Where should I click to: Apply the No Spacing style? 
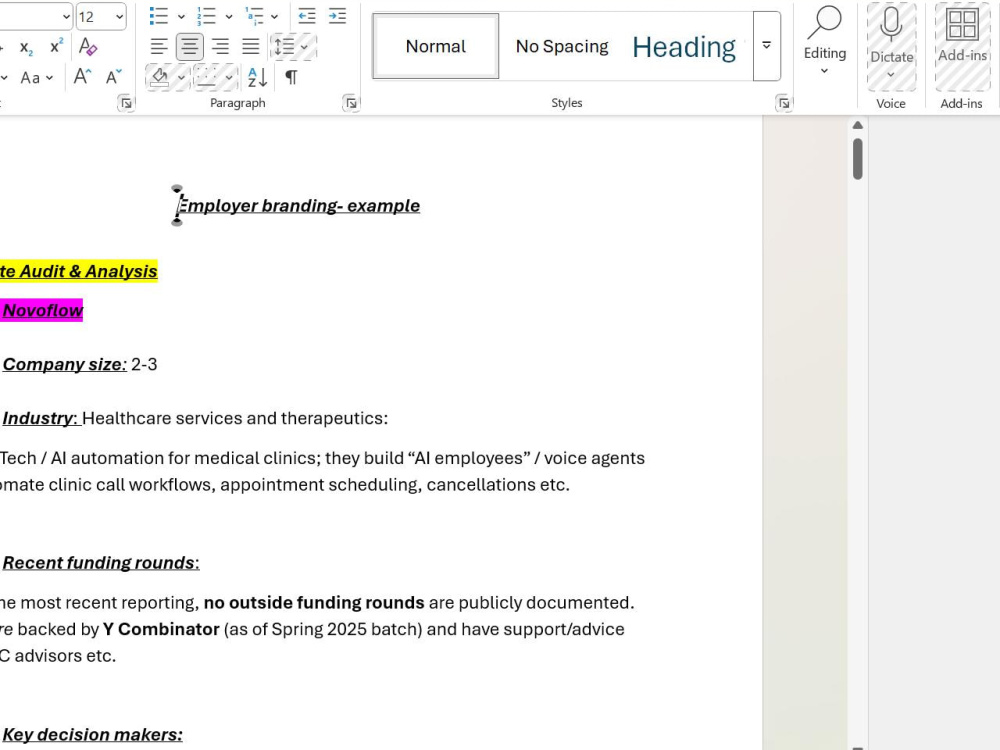point(562,46)
